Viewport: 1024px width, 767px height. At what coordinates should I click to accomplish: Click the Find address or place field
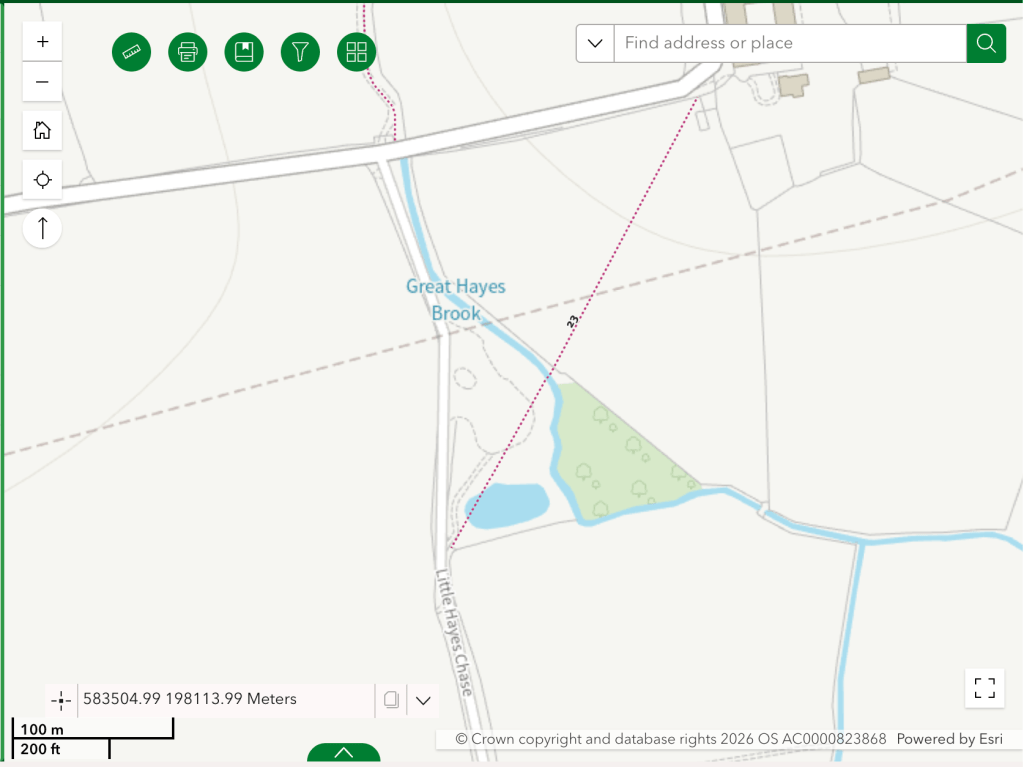tap(789, 43)
